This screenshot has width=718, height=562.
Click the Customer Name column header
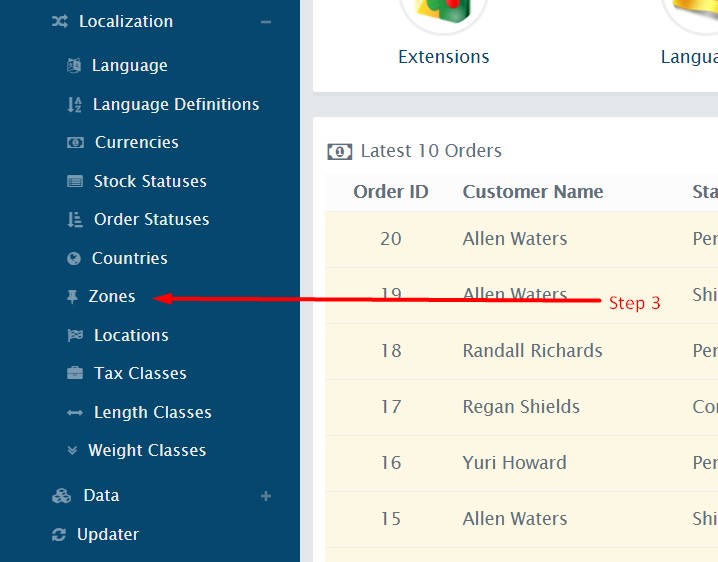tap(533, 192)
